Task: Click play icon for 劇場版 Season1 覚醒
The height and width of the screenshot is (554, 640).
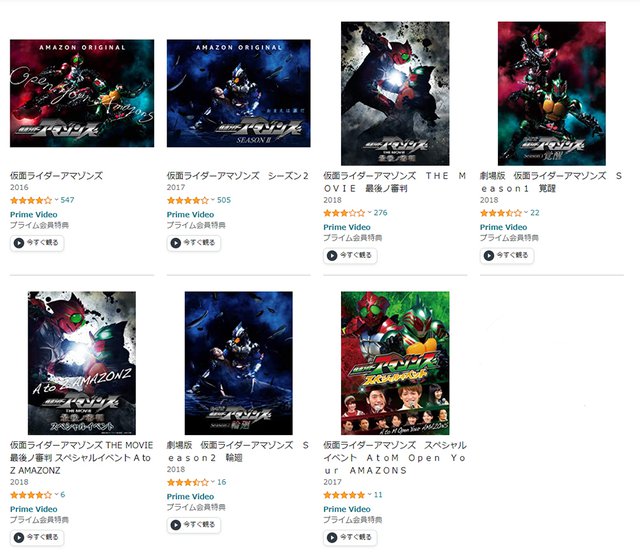Action: pyautogui.click(x=489, y=256)
